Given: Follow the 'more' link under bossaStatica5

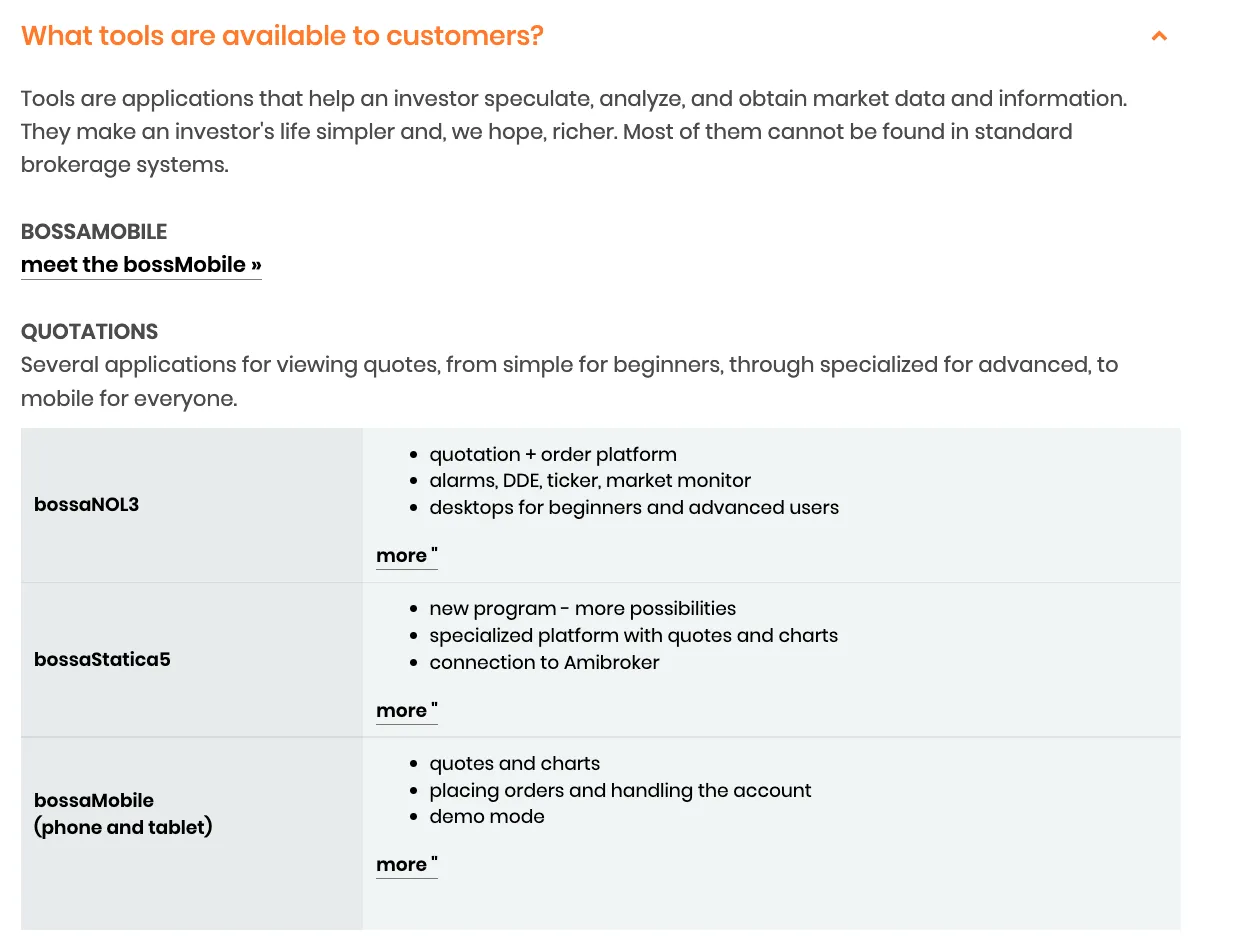Looking at the screenshot, I should [407, 711].
